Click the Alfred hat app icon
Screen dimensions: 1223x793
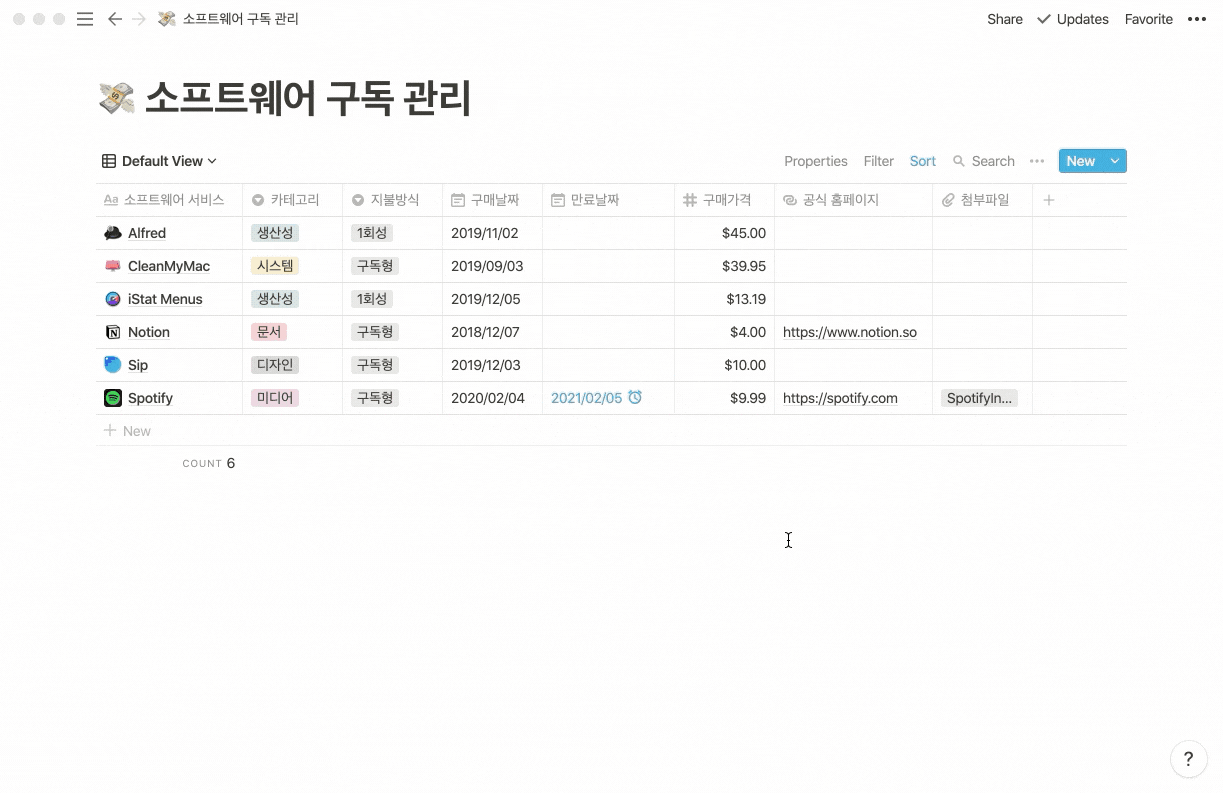point(113,233)
